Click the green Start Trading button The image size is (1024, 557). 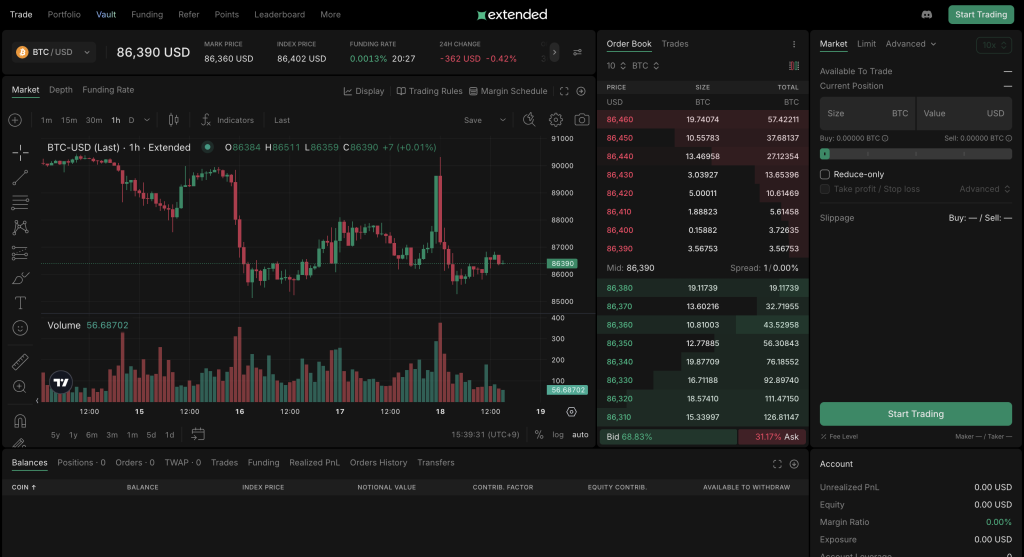[x=915, y=414]
